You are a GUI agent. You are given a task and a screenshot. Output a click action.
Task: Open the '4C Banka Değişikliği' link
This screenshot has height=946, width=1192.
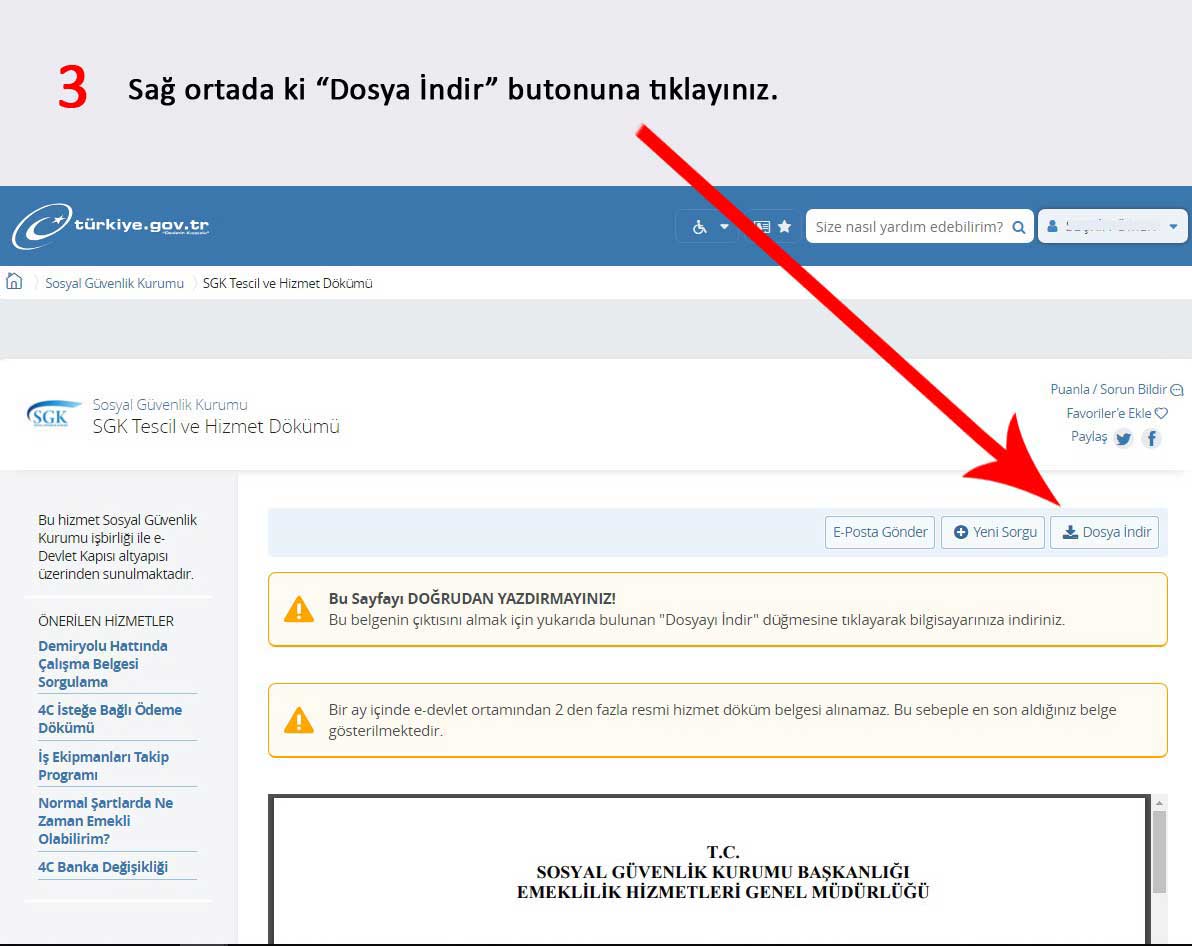pyautogui.click(x=103, y=867)
